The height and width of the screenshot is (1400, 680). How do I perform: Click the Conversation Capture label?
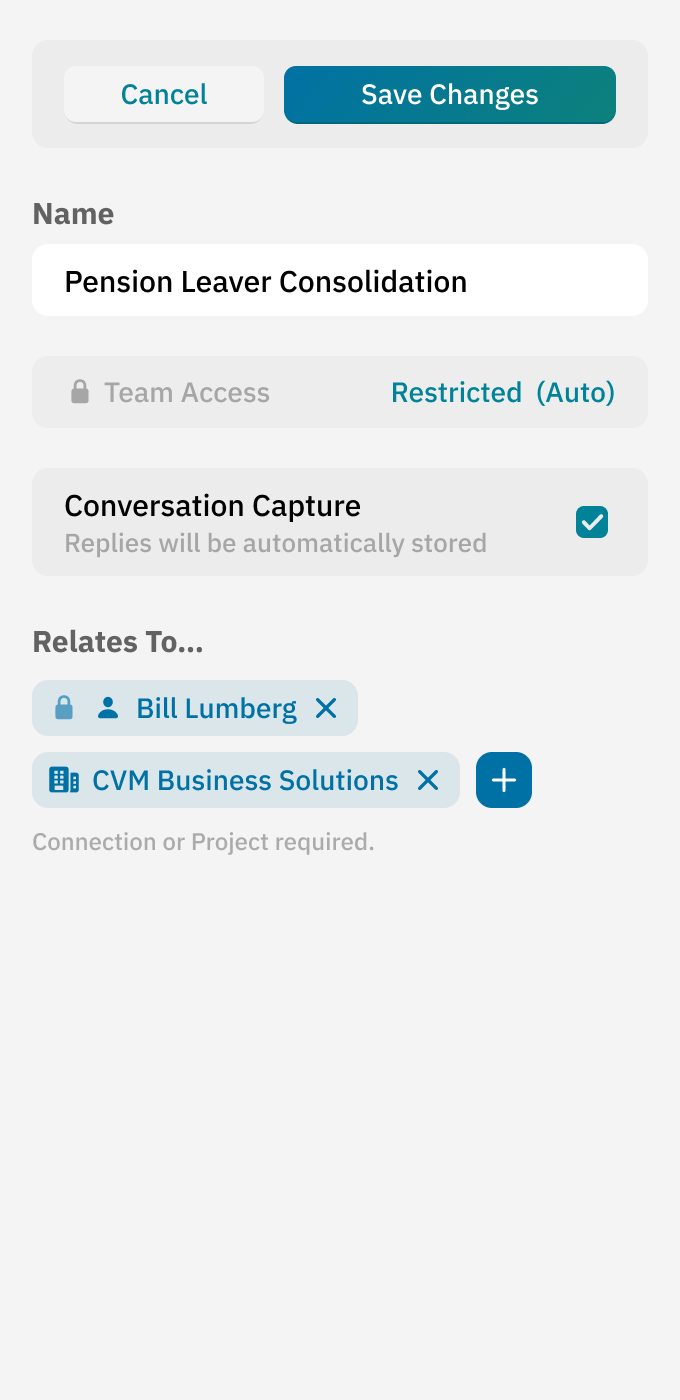(x=212, y=506)
